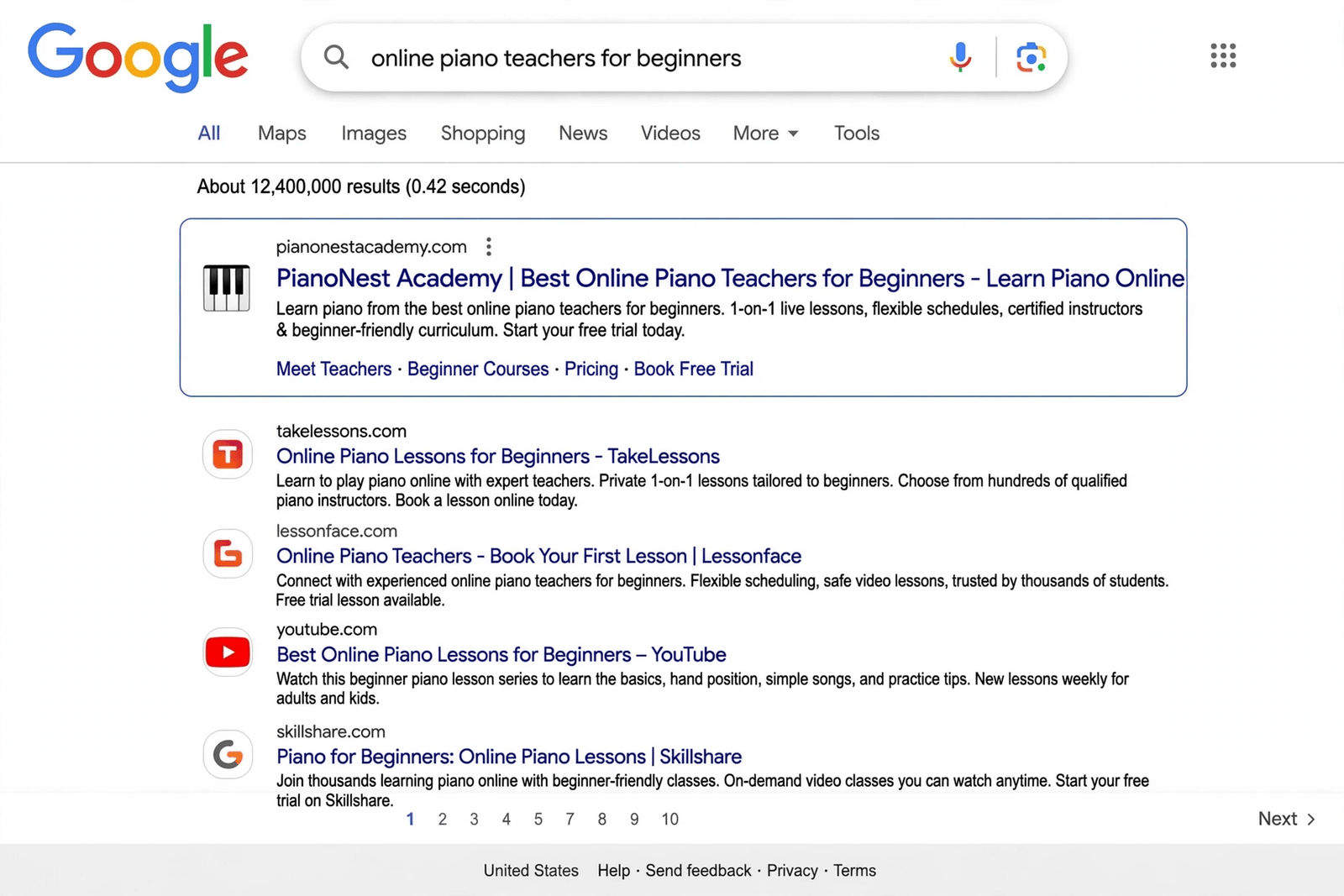
Task: Click the Google logo
Action: 138,56
